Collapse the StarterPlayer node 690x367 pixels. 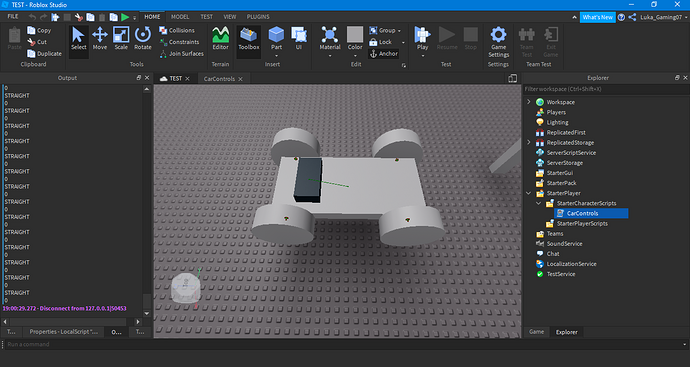tap(529, 193)
